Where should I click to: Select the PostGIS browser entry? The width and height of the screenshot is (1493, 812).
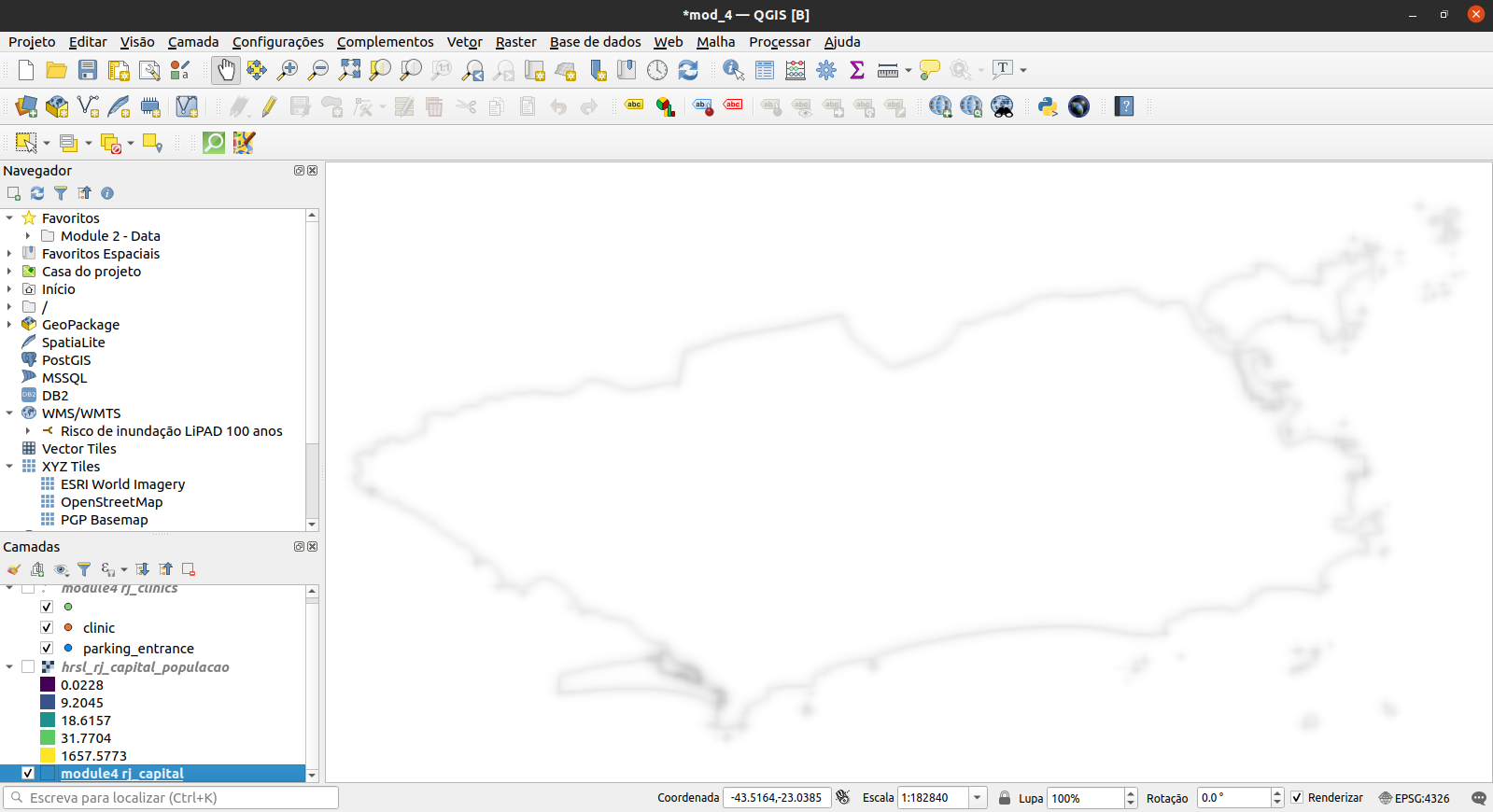coord(66,359)
